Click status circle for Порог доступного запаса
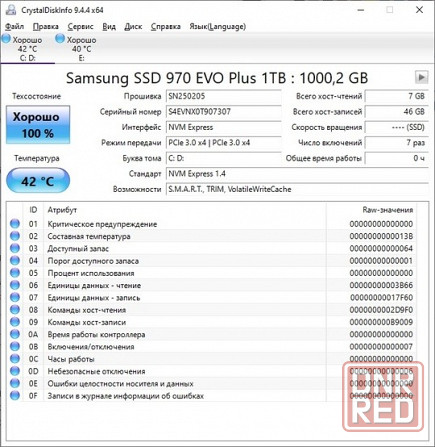The width and height of the screenshot is (435, 447). coord(15,261)
